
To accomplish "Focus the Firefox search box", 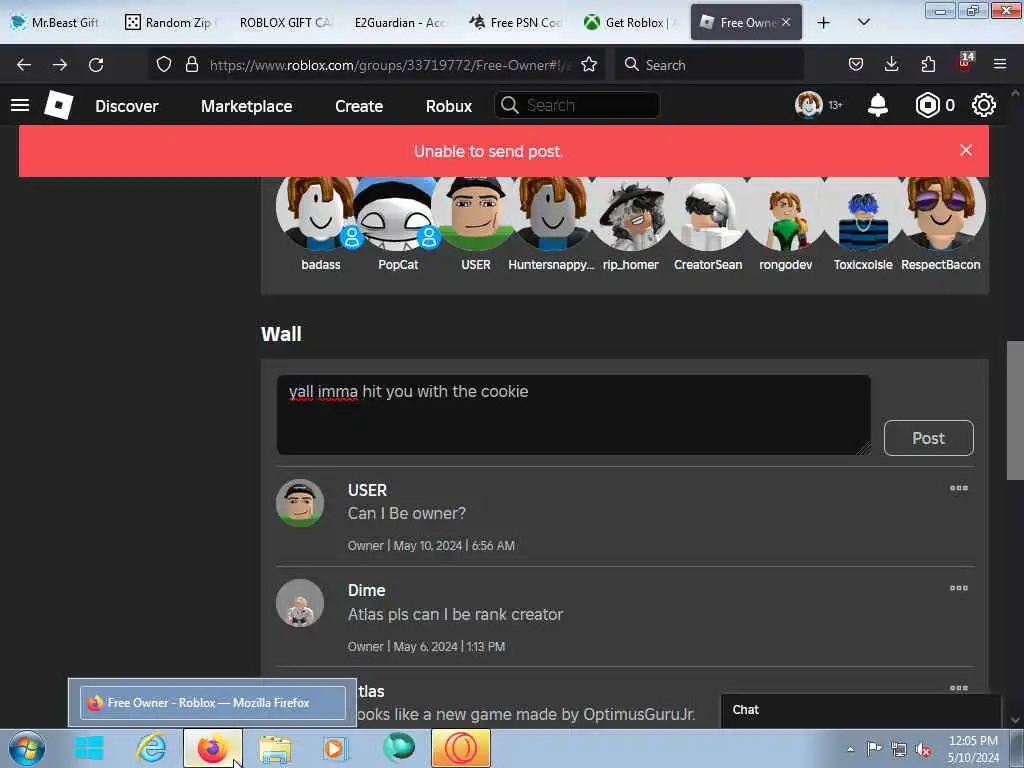I will (709, 65).
